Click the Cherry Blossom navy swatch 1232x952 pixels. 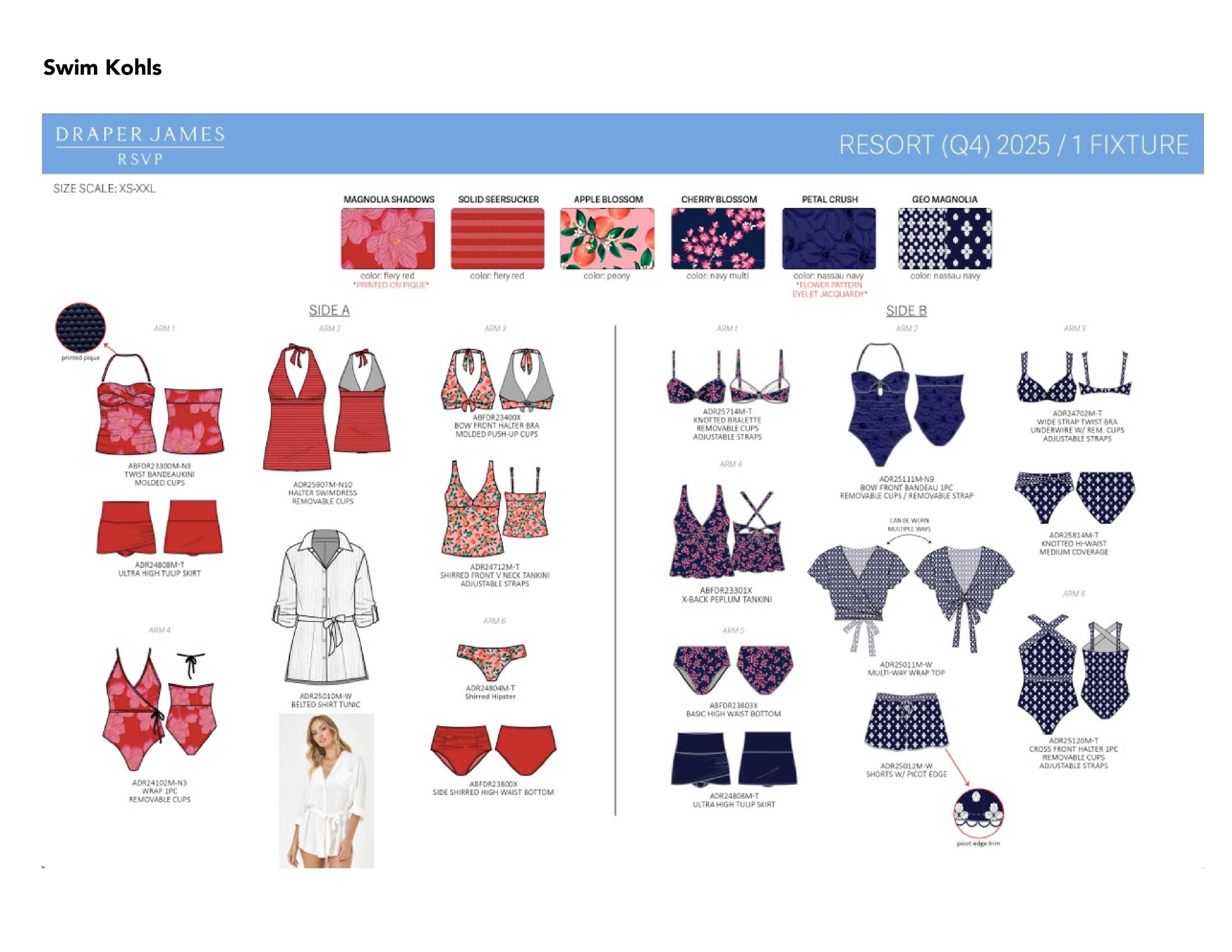click(x=718, y=238)
